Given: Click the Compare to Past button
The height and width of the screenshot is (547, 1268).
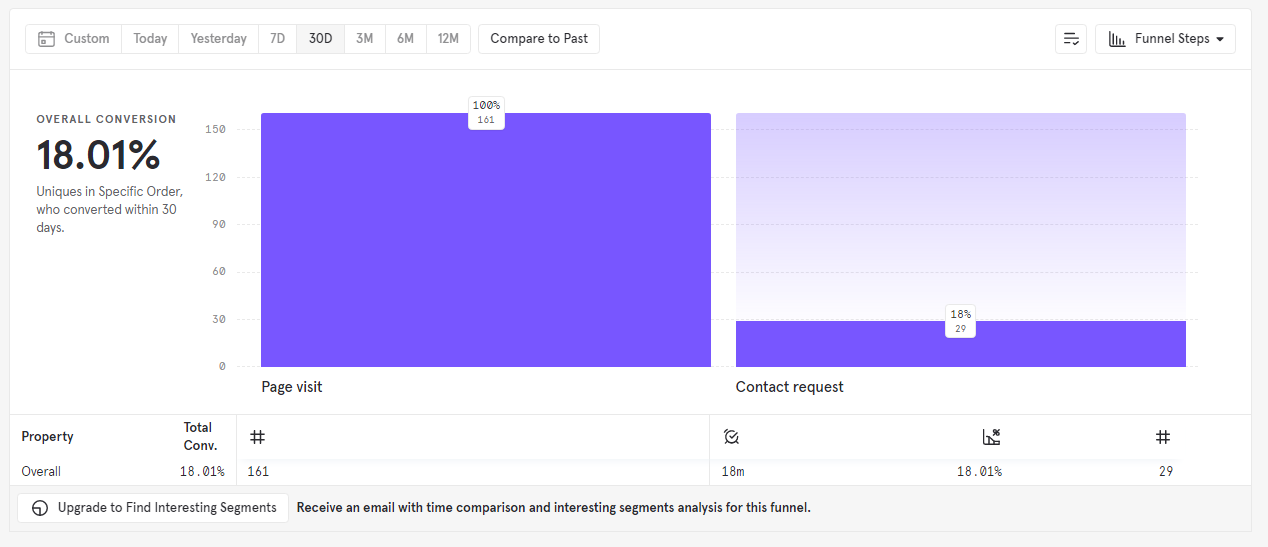Looking at the screenshot, I should click(539, 39).
